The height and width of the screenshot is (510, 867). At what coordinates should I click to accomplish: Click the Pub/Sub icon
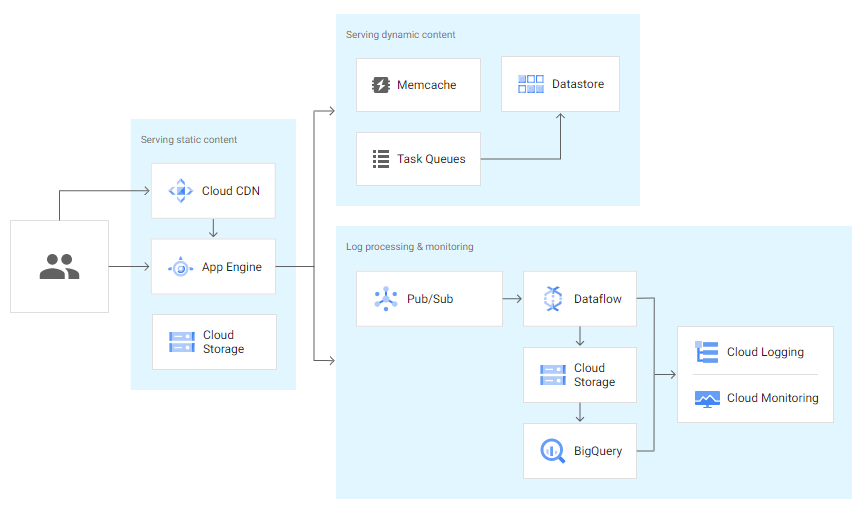coord(386,299)
